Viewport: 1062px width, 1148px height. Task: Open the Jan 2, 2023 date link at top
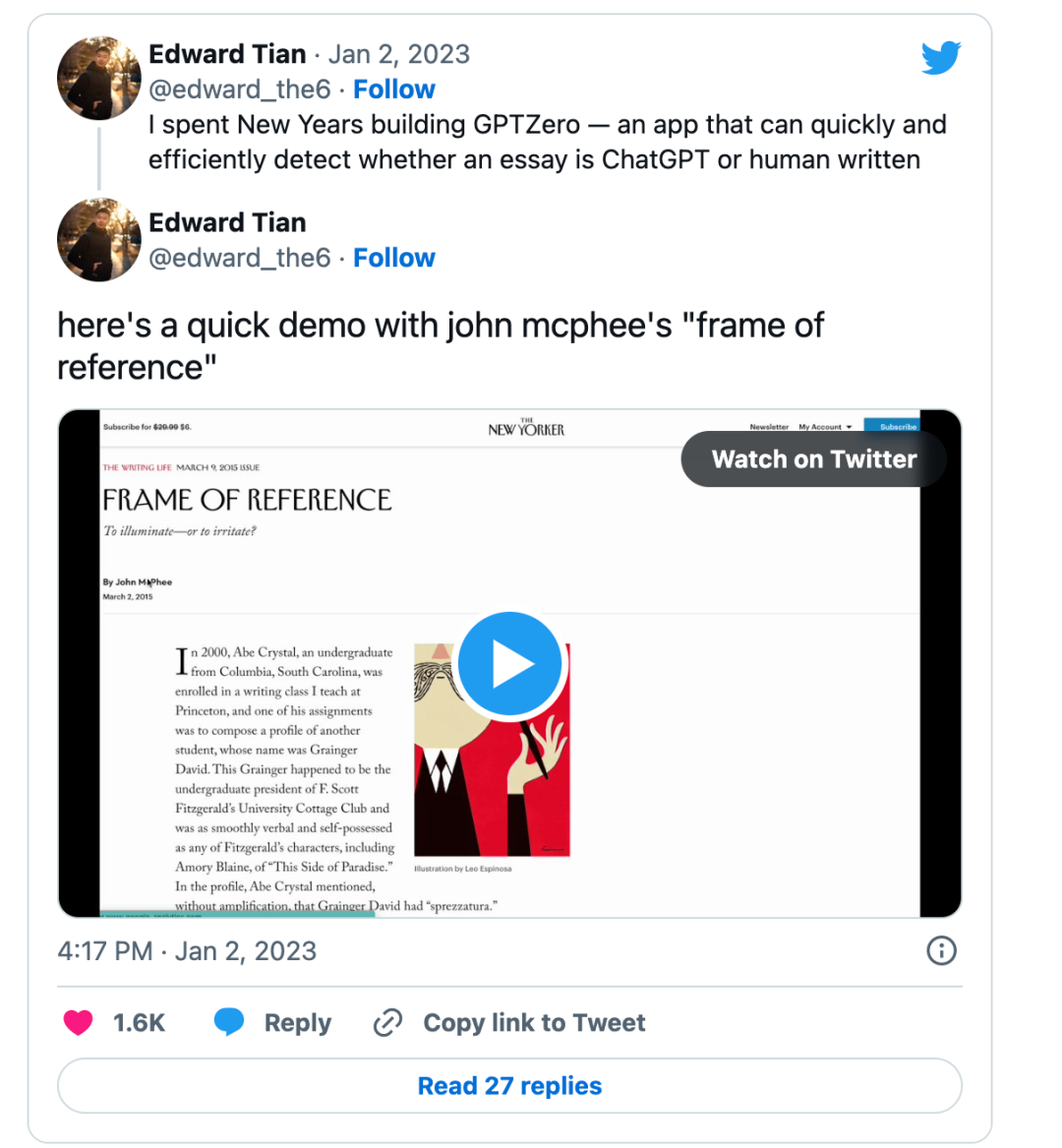(x=398, y=54)
